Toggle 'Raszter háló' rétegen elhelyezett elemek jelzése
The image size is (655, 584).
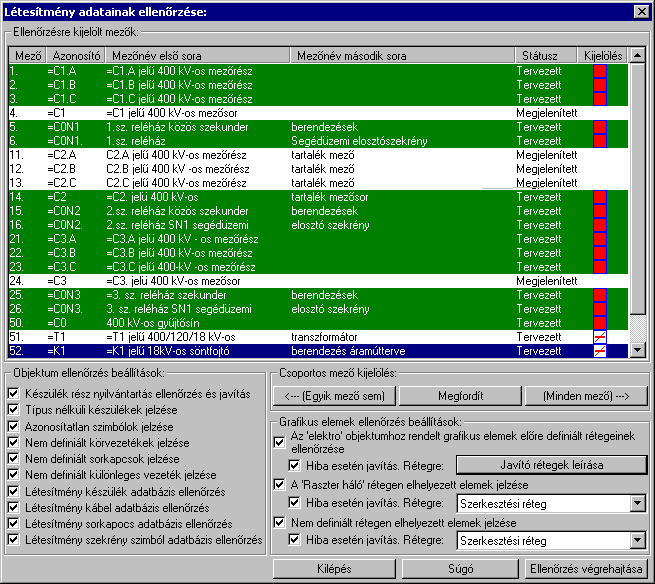tap(279, 485)
